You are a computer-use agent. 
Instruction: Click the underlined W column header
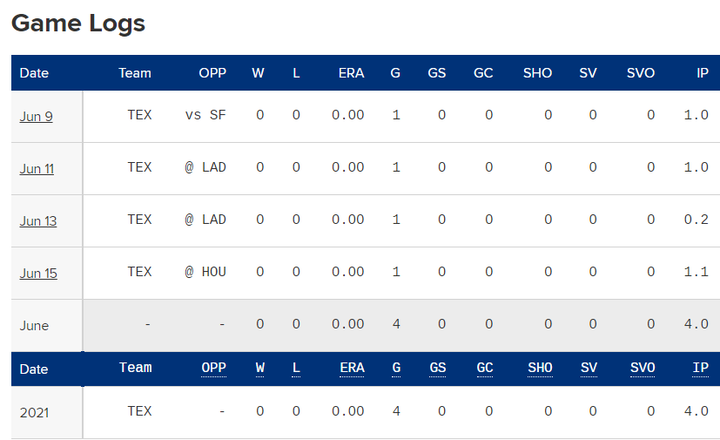(260, 368)
